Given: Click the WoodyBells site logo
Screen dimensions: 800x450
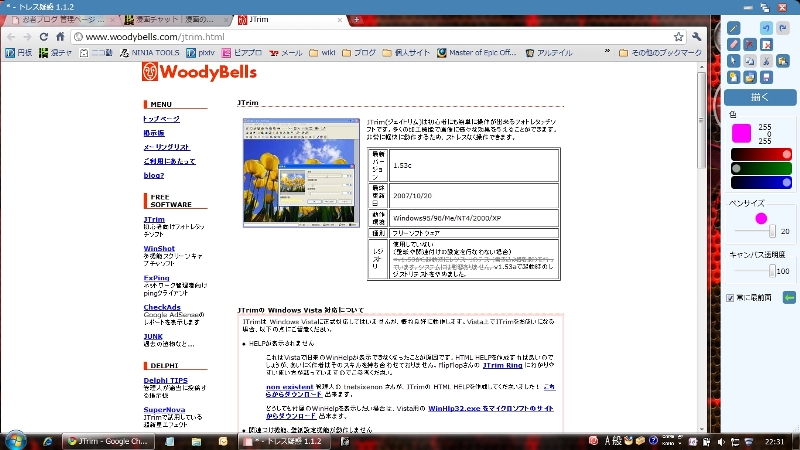Looking at the screenshot, I should click(199, 72).
